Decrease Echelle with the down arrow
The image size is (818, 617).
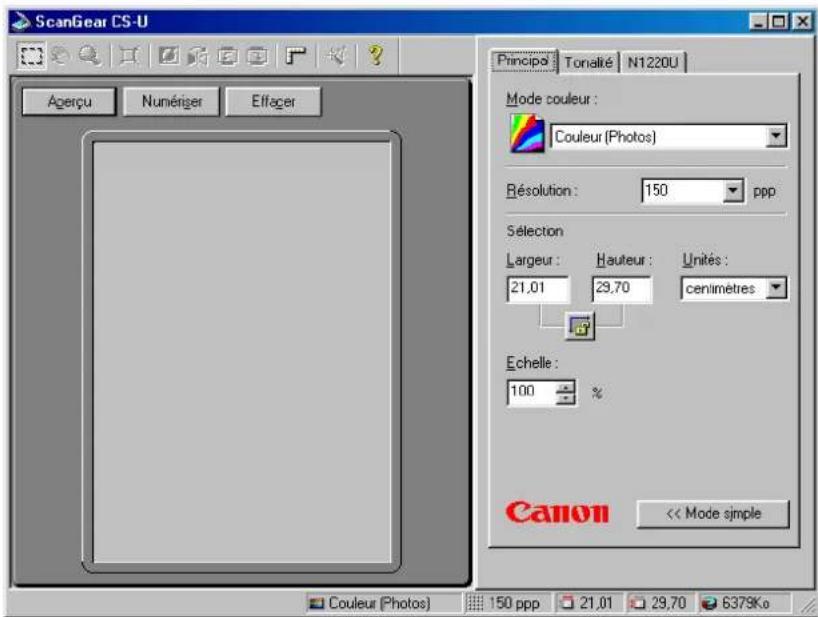coord(566,398)
